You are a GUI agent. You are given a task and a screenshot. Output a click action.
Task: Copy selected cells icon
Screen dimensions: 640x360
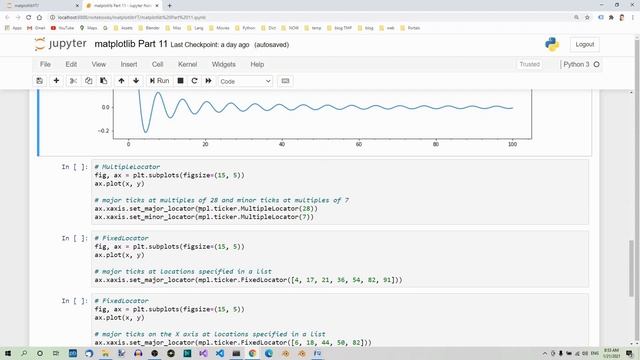[89, 81]
